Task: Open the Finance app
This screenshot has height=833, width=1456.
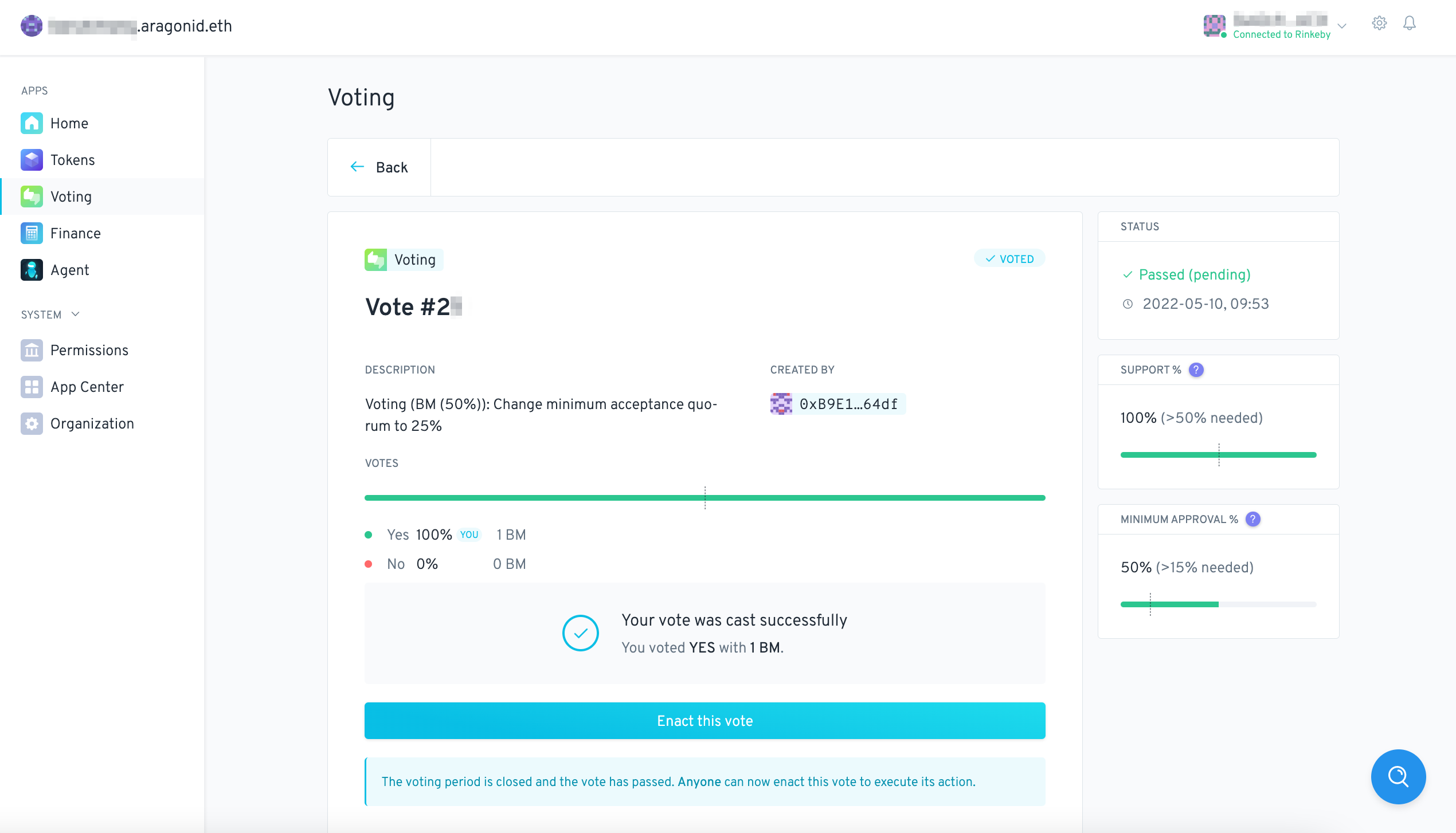Action: tap(75, 233)
